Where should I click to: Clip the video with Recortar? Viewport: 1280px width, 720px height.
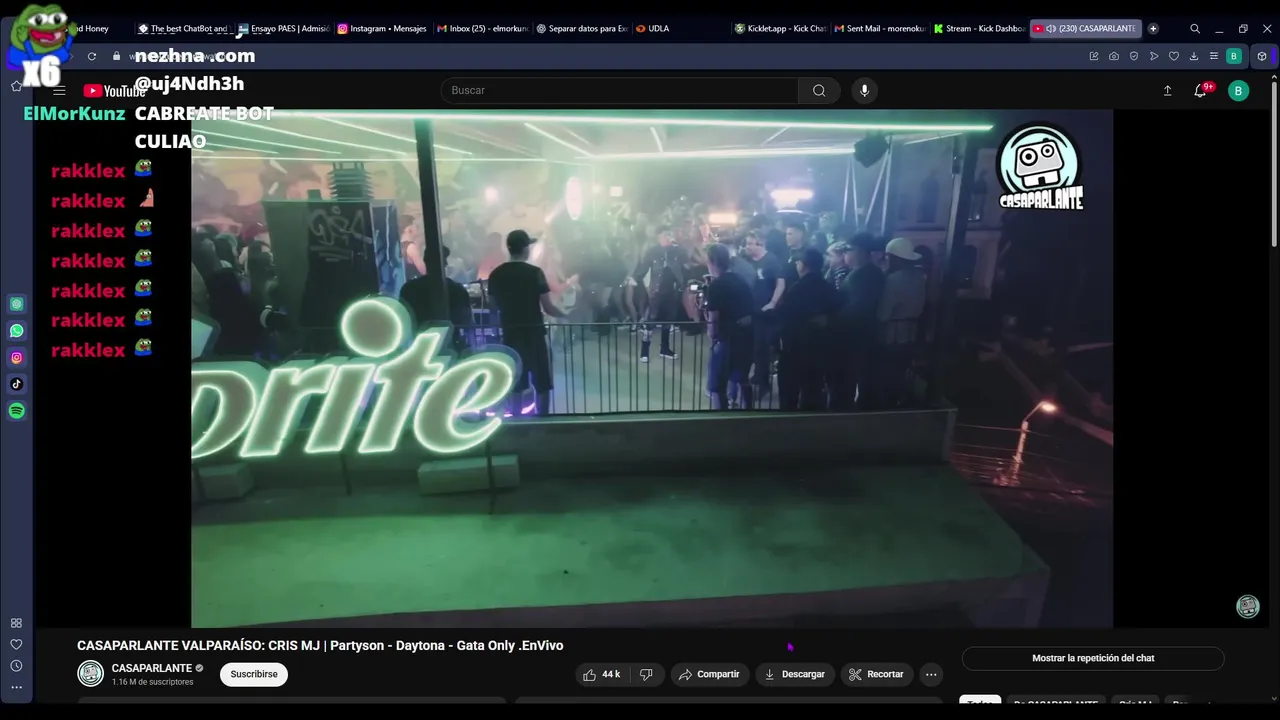[876, 675]
